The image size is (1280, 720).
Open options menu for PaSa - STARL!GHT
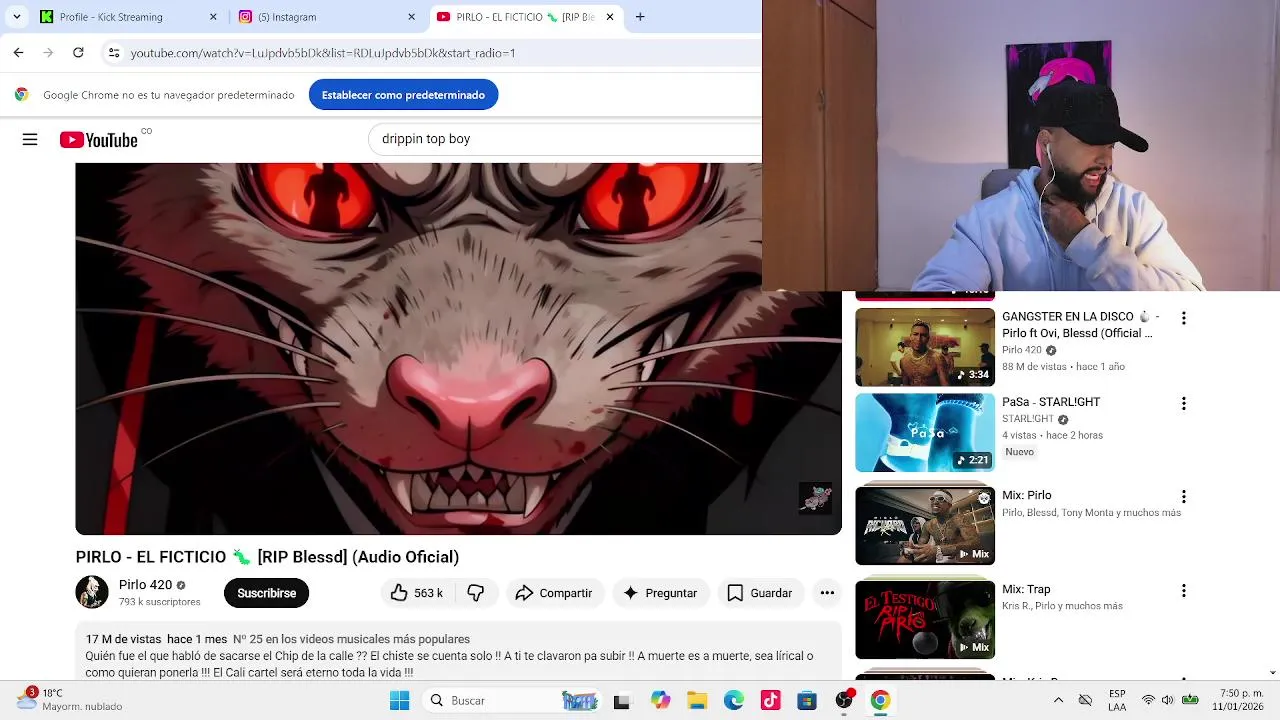(1183, 404)
